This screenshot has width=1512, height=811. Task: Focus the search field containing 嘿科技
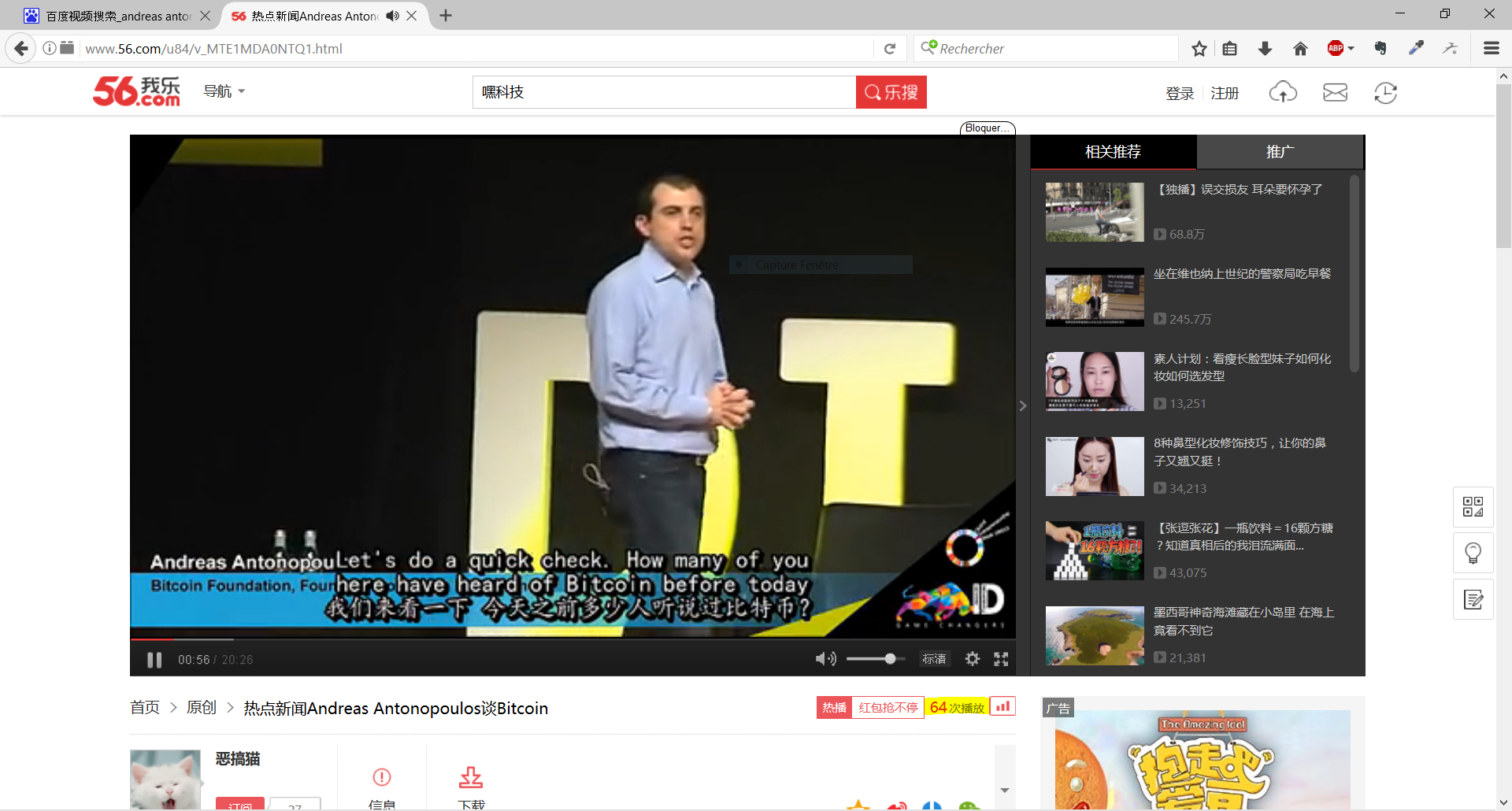(x=664, y=92)
